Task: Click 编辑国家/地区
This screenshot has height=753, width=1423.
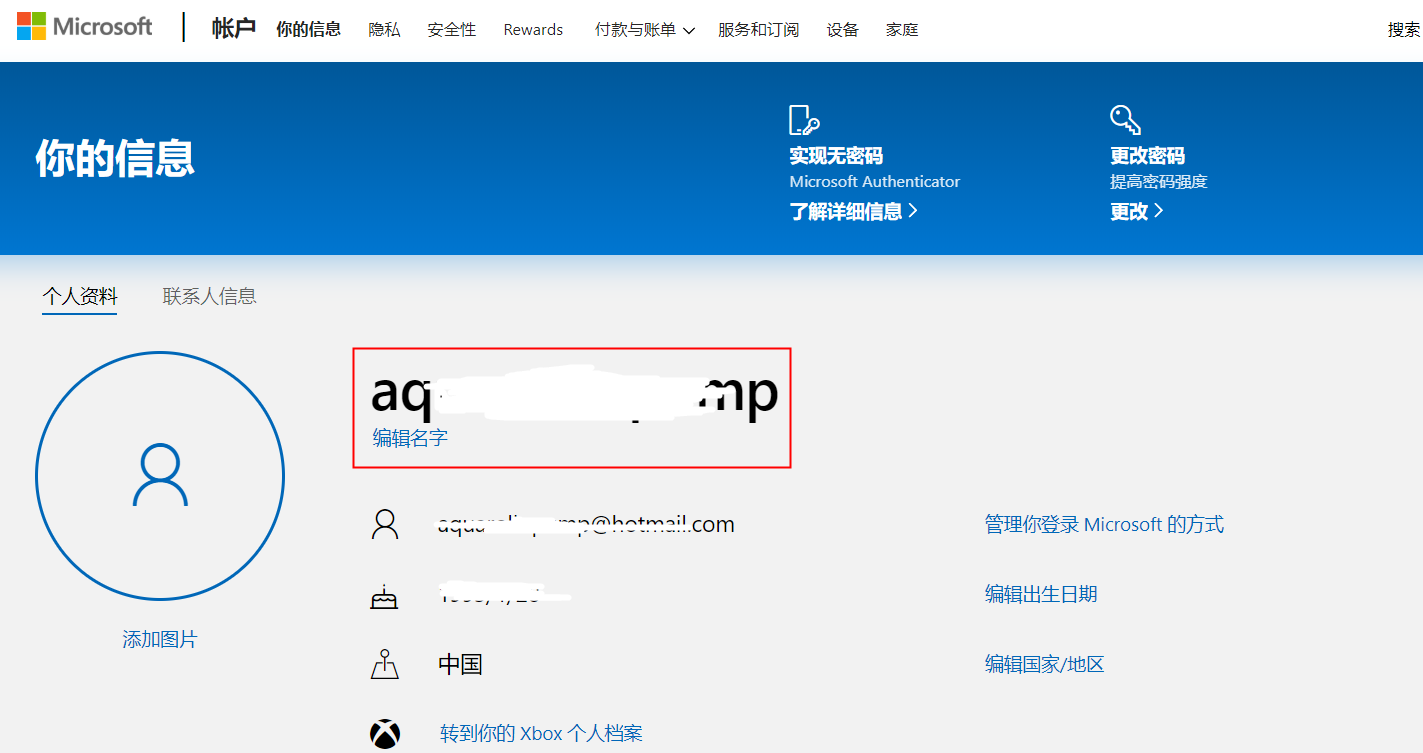Action: click(1043, 663)
